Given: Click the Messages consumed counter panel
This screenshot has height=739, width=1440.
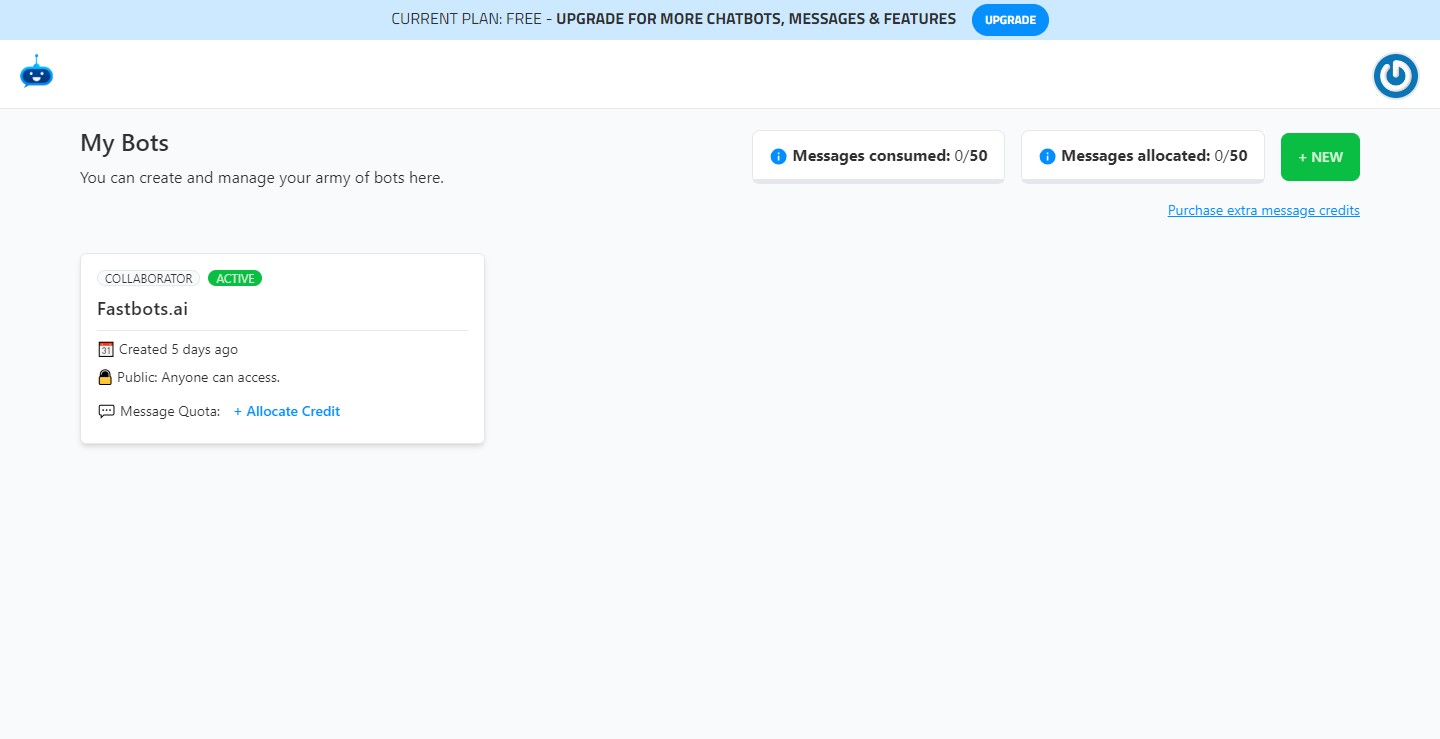Looking at the screenshot, I should [878, 155].
